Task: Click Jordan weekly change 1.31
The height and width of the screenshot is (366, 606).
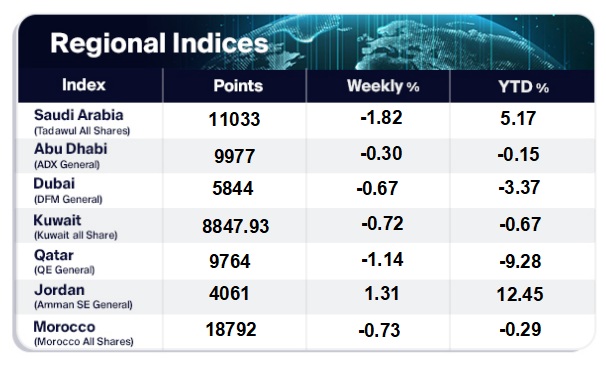Action: coord(382,293)
